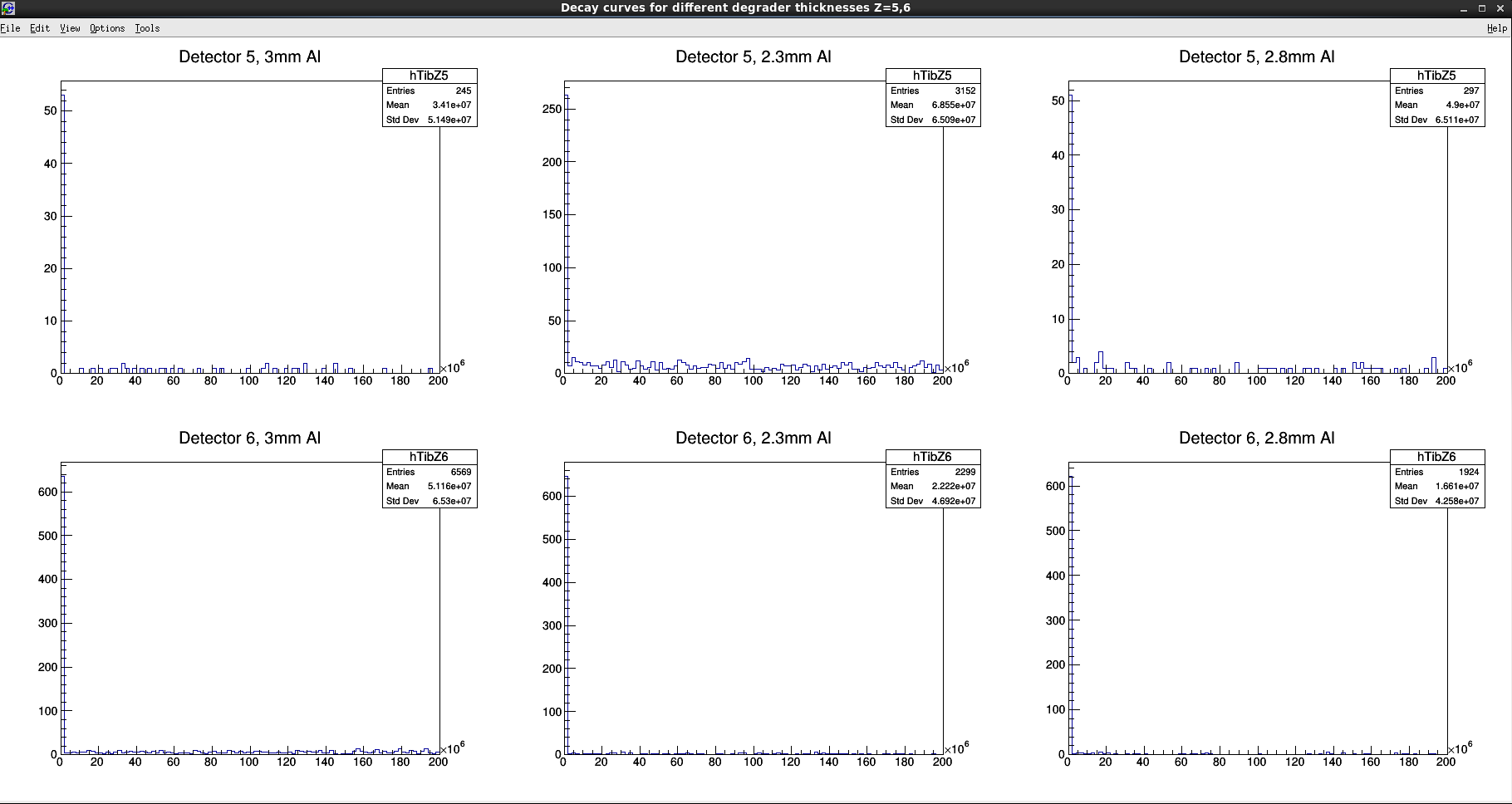Click the Mean value 4.9e+07
The image size is (1512, 804).
[1463, 105]
